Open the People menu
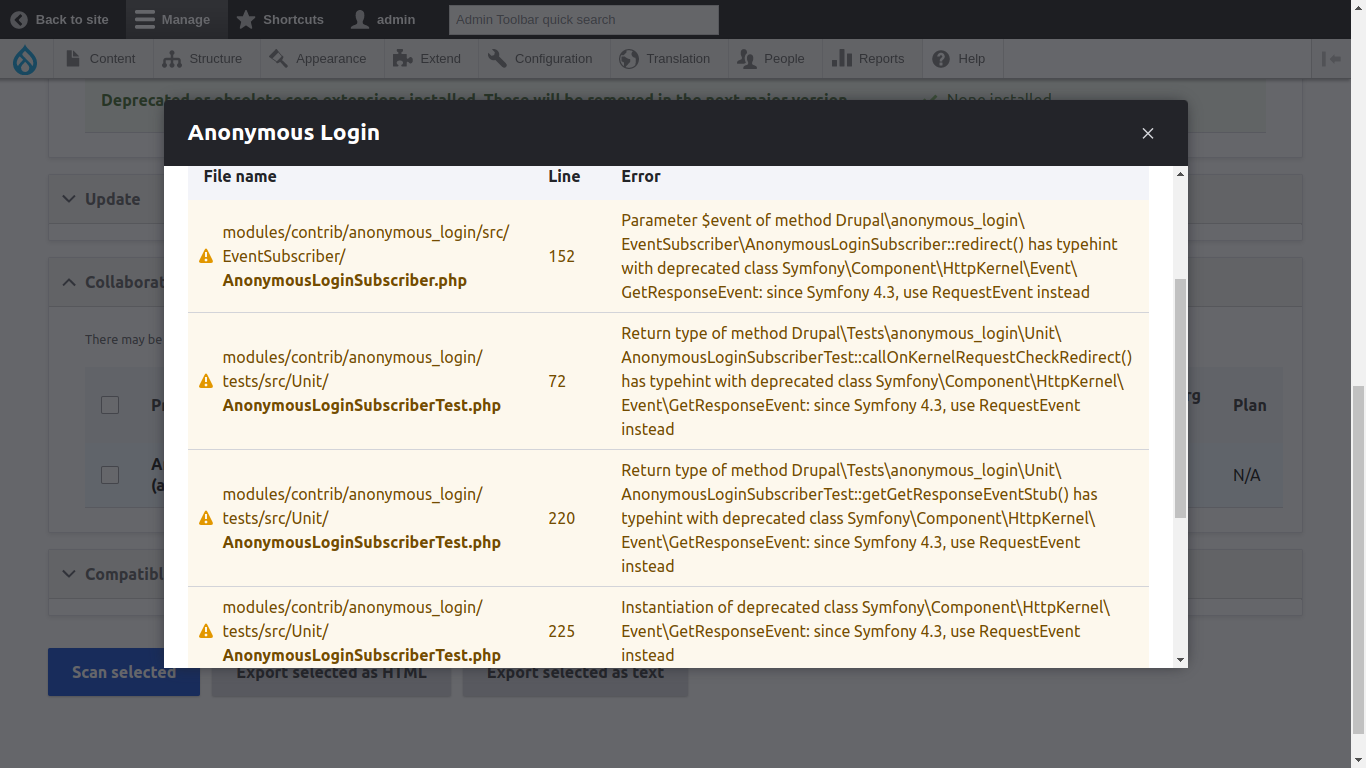The width and height of the screenshot is (1366, 768). pos(771,59)
